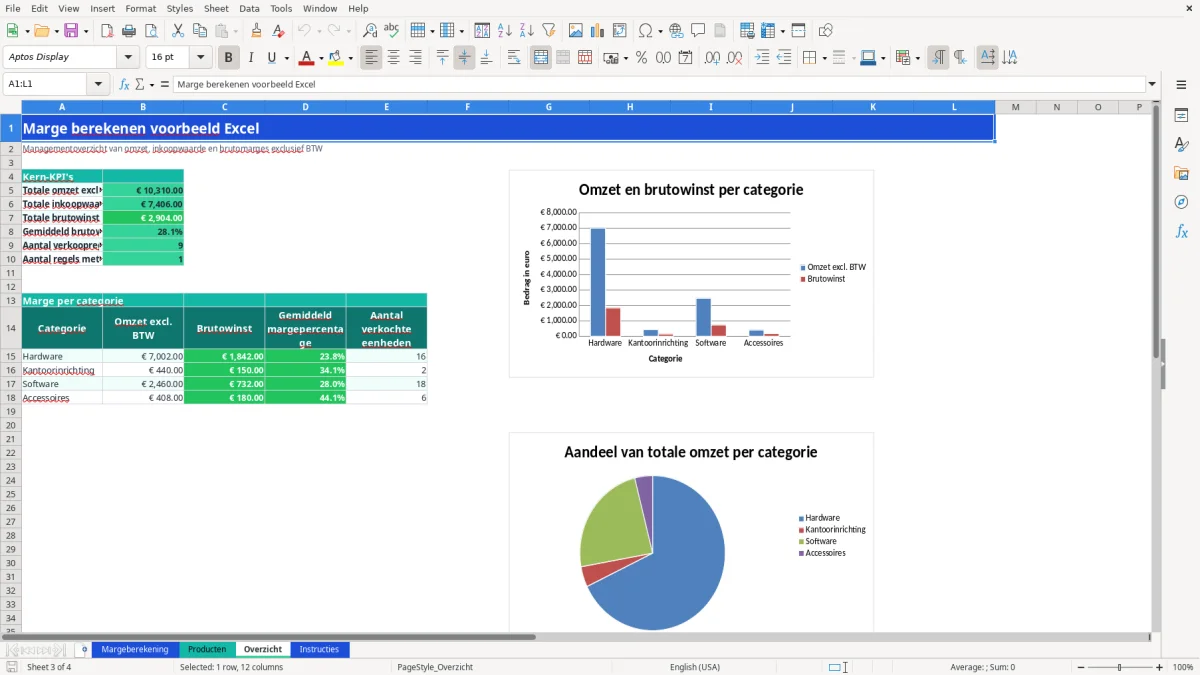
Task: Open the Format menu
Action: point(141,8)
